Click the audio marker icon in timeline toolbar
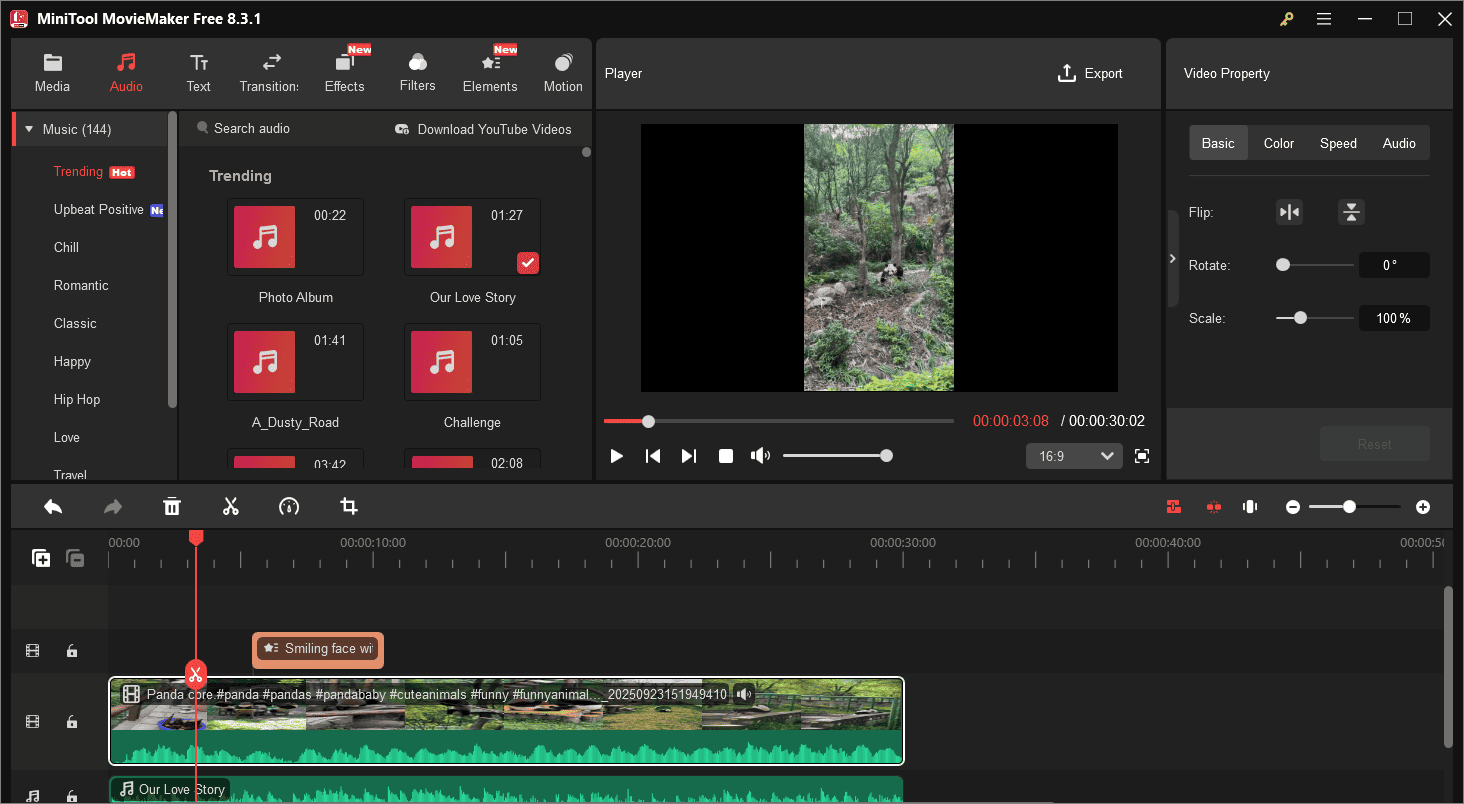1464x804 pixels. (1250, 507)
